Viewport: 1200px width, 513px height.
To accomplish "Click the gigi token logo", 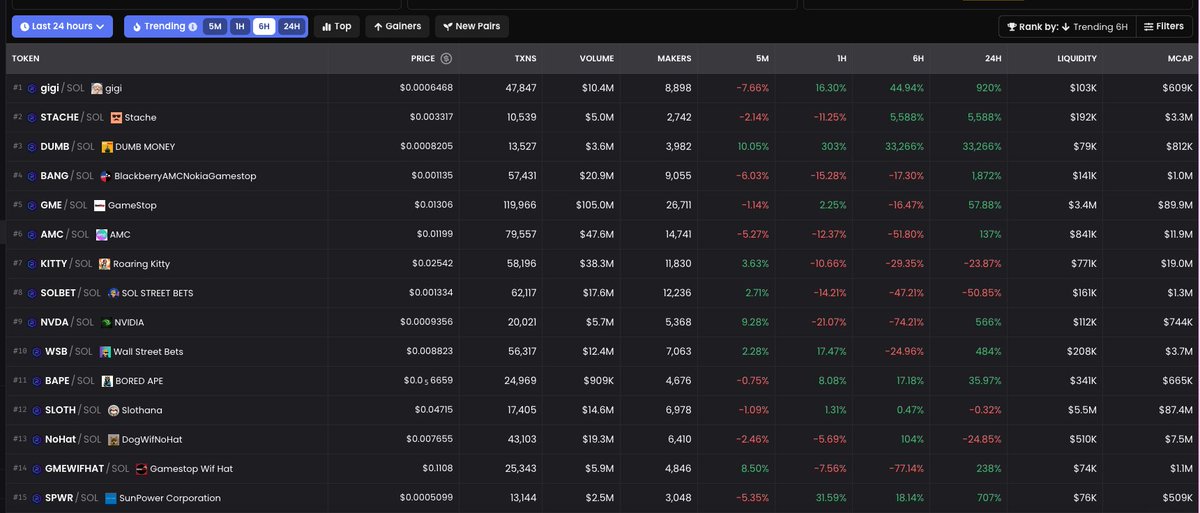I will tap(96, 88).
